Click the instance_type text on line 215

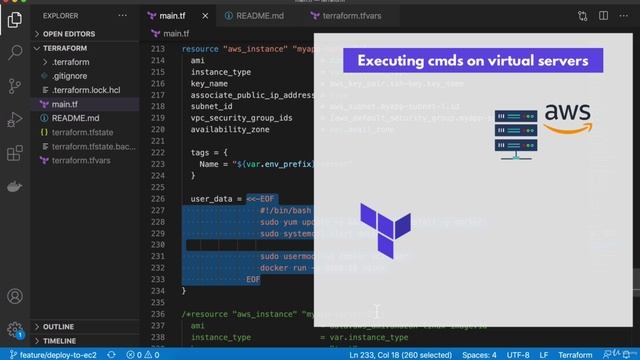[221, 72]
